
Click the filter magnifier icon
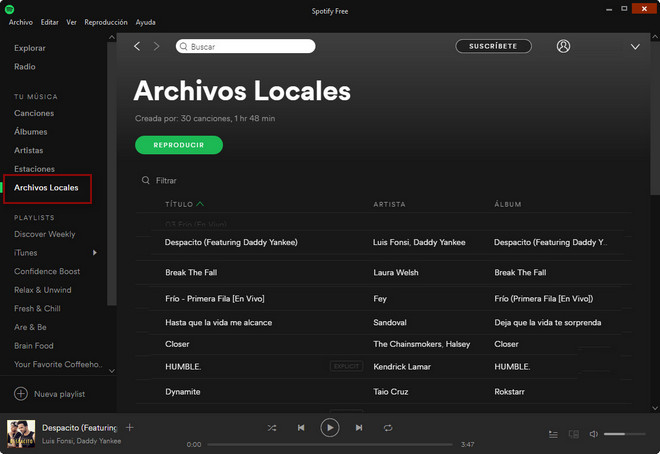click(x=146, y=180)
